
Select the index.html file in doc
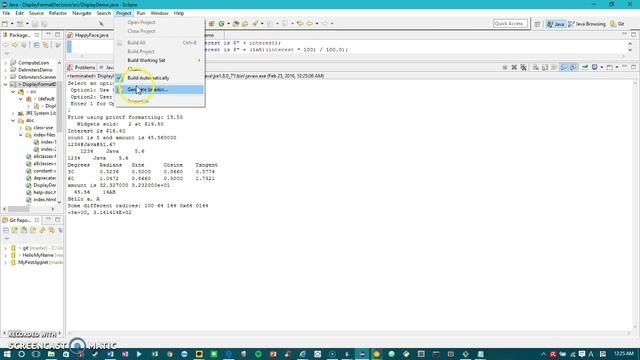(x=41, y=200)
